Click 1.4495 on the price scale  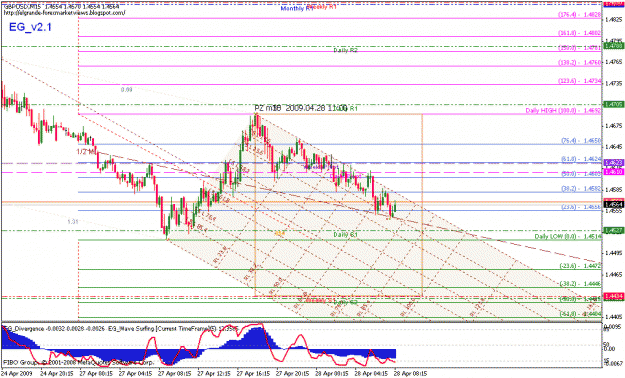click(614, 253)
